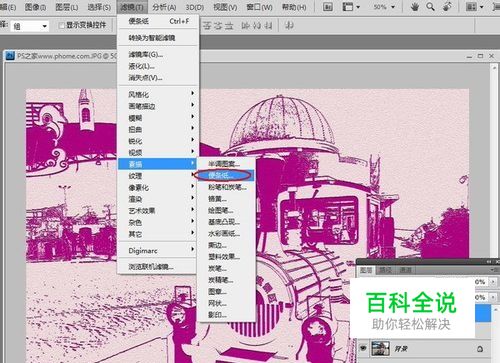Open the Arrange Documents icon
Screen dimensions: 500x363
[x=474, y=7]
